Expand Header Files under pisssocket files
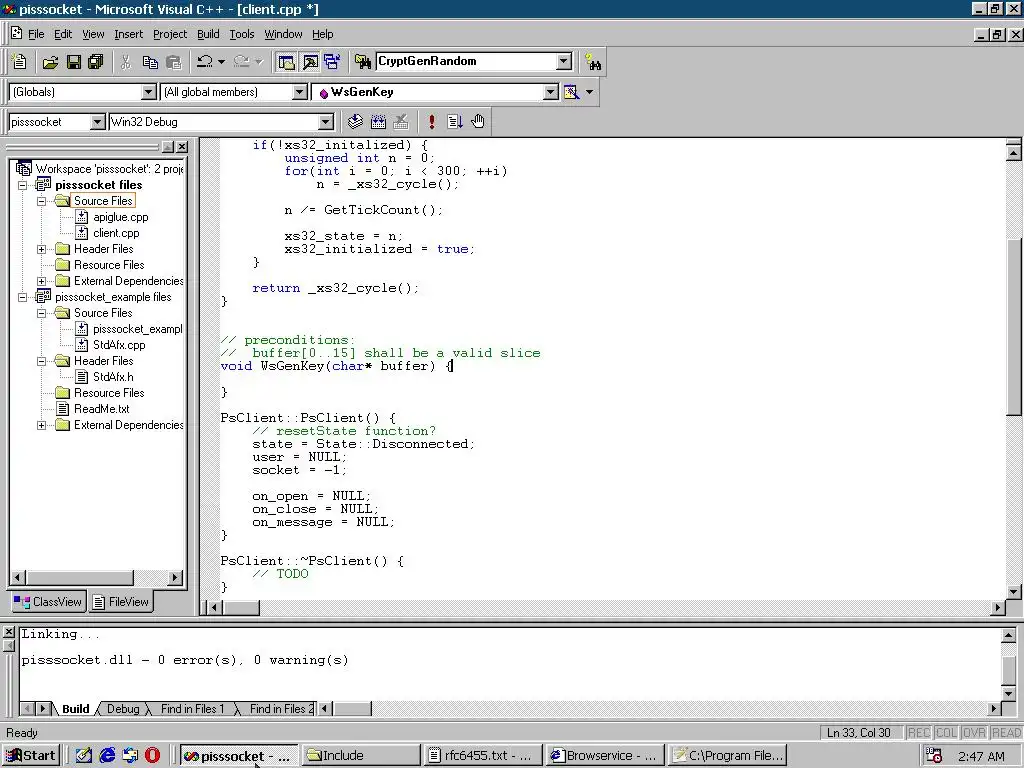Image resolution: width=1024 pixels, height=768 pixels. click(41, 249)
